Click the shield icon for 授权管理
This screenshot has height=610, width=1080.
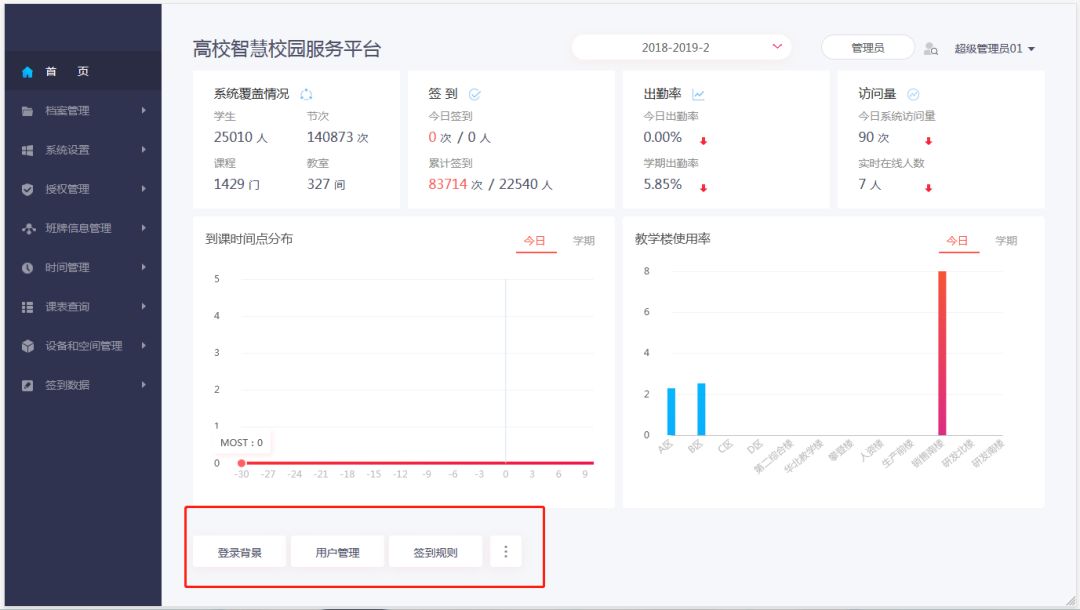click(27, 189)
